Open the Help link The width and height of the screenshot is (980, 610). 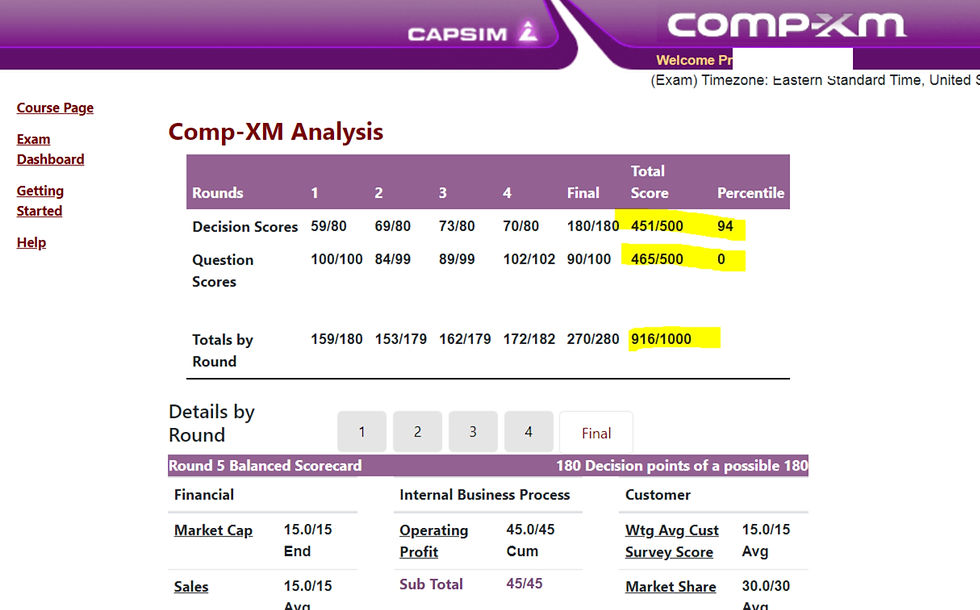pyautogui.click(x=31, y=242)
